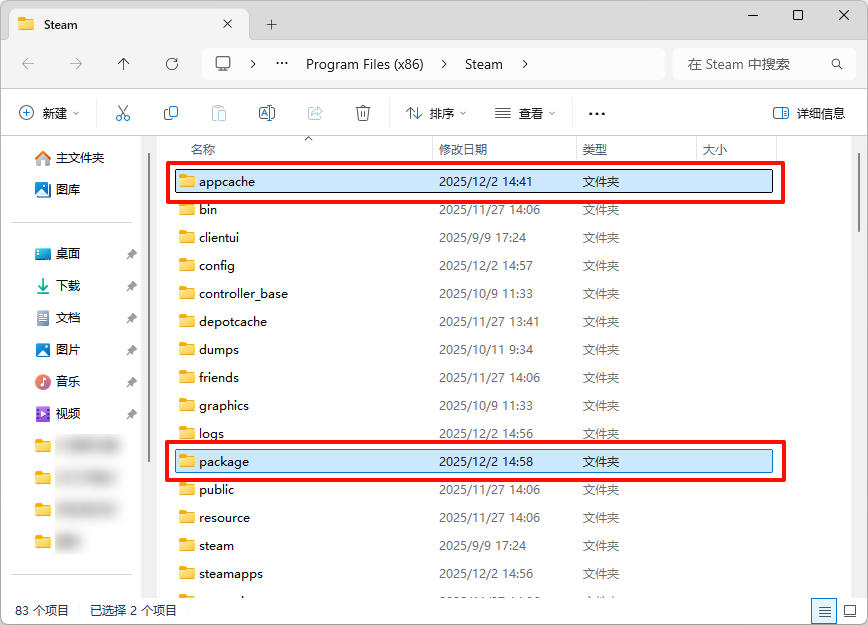Open 音乐 in sidebar

(x=58, y=381)
